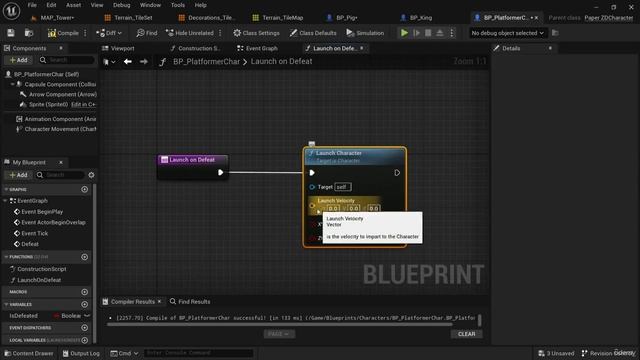
Task: Close the Launch on Defeat tab
Action: pos(362,48)
